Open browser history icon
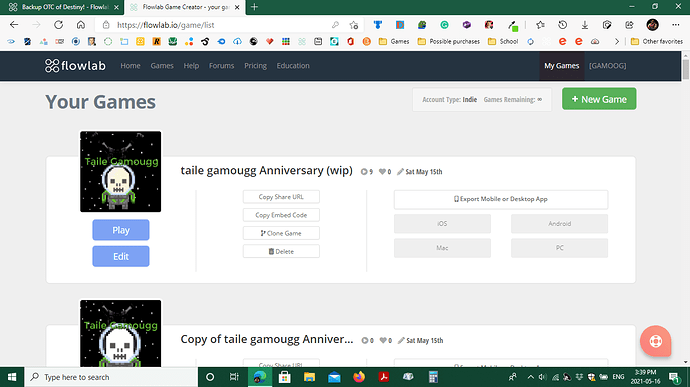690x387 pixels. [x=562, y=25]
